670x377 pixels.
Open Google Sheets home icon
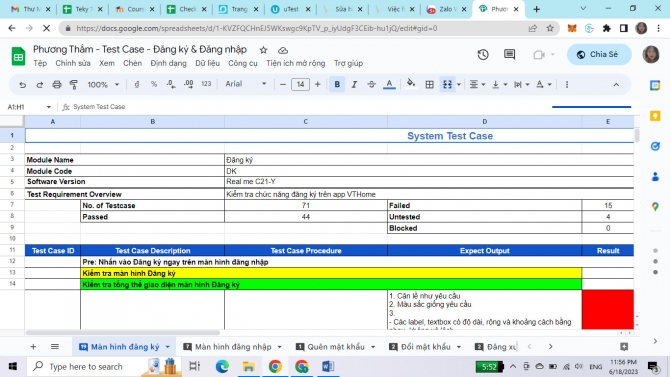coord(18,56)
